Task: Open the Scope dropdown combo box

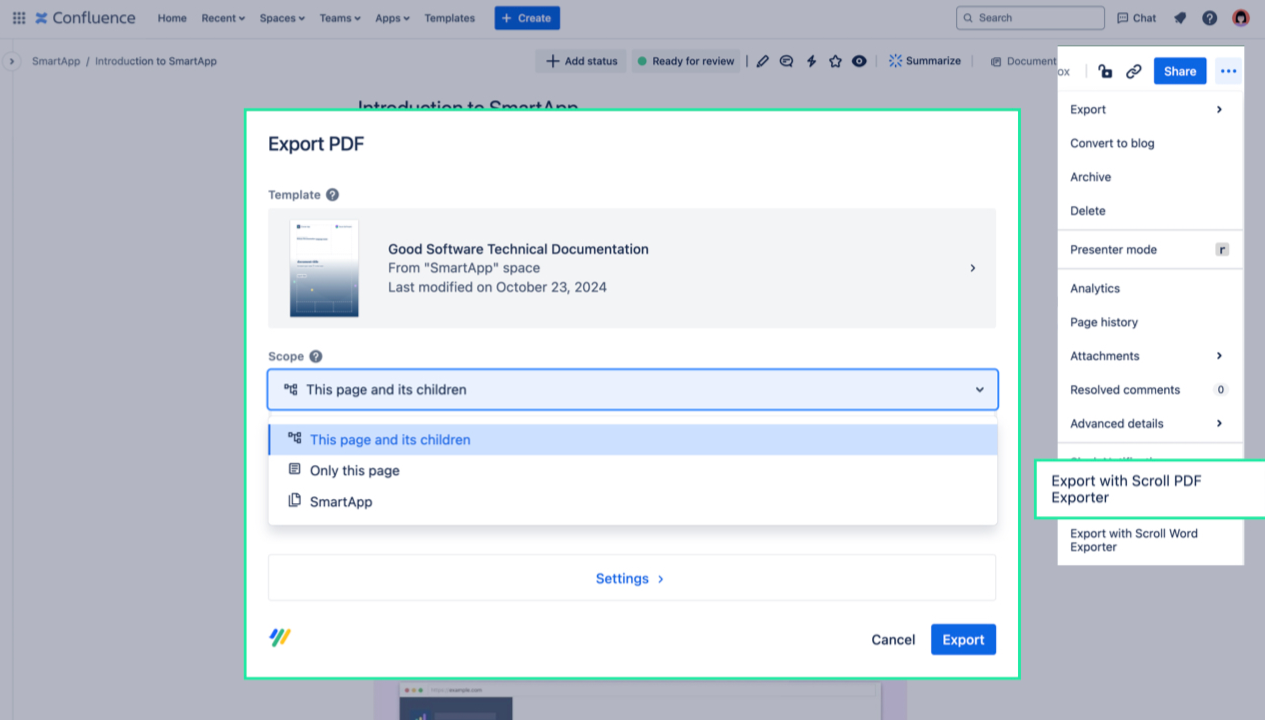Action: 632,390
